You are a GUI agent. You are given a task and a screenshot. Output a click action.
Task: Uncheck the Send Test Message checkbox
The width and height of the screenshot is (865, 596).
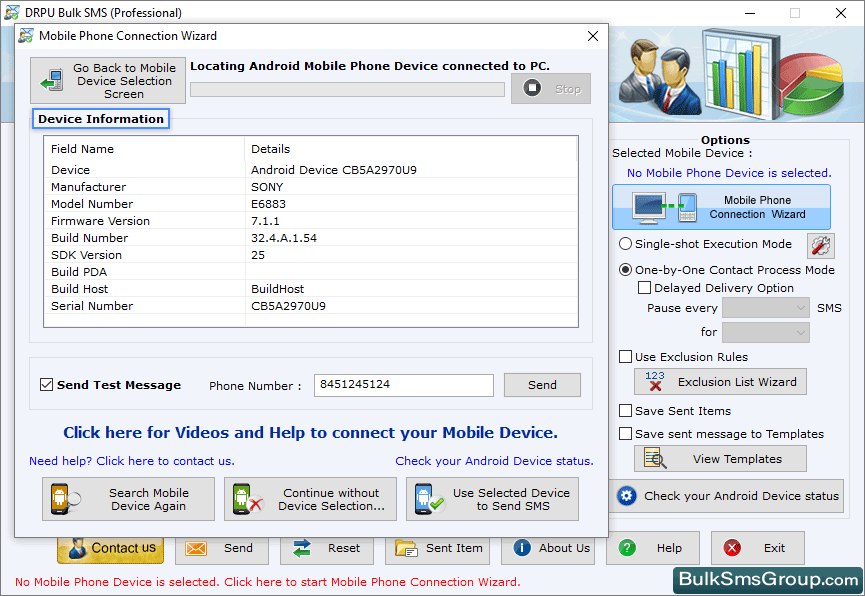46,385
